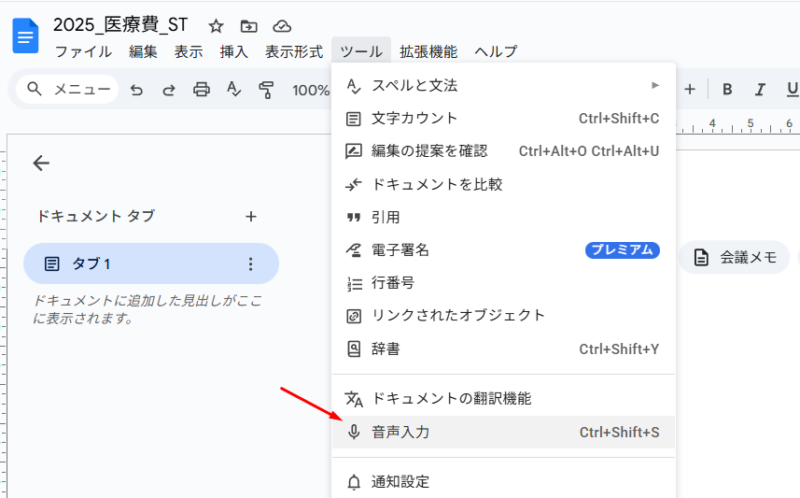
Task: Star this document as favorite
Action: tap(216, 26)
